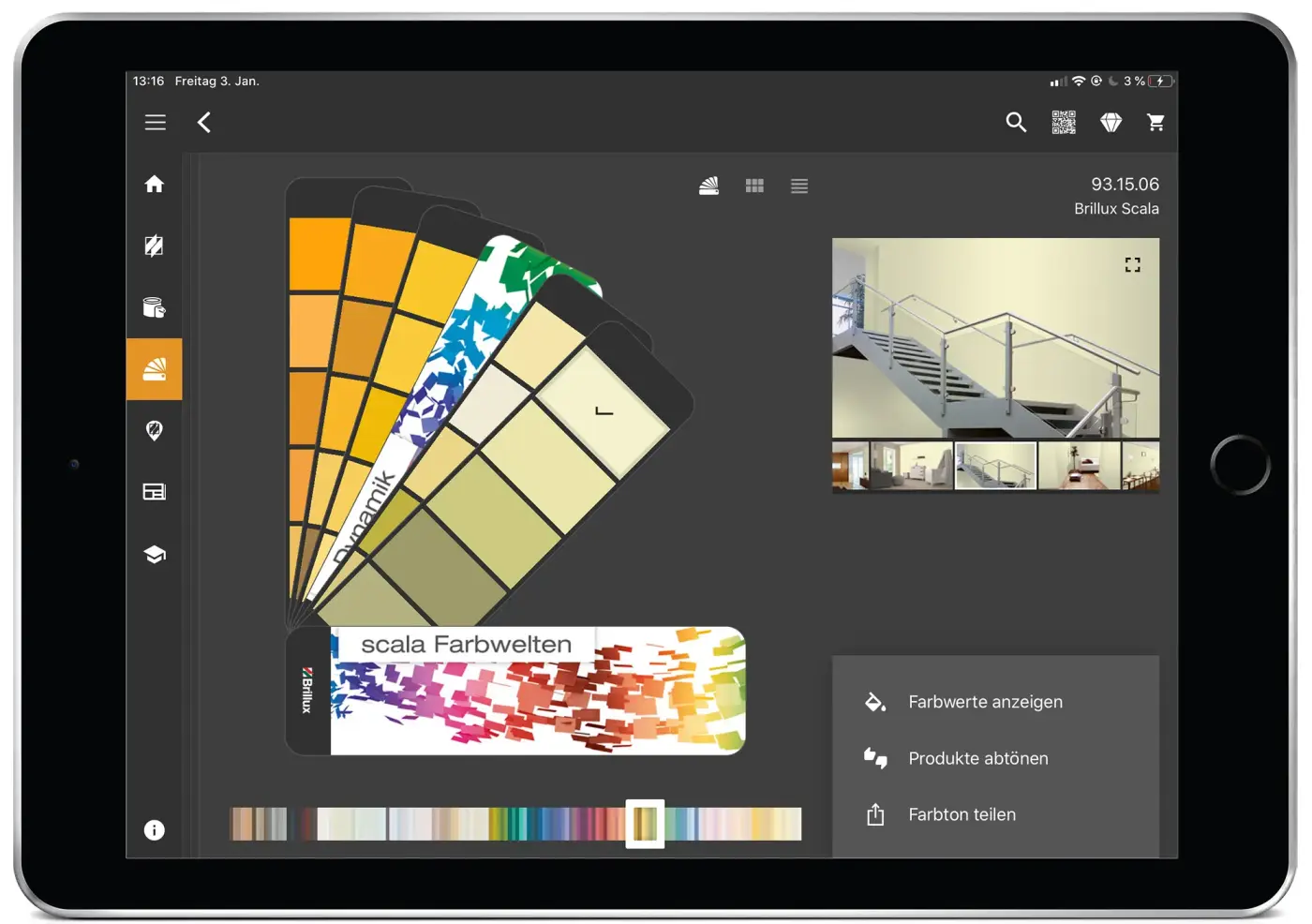The image size is (1312, 924).
Task: Select Farbton teilen
Action: [962, 814]
